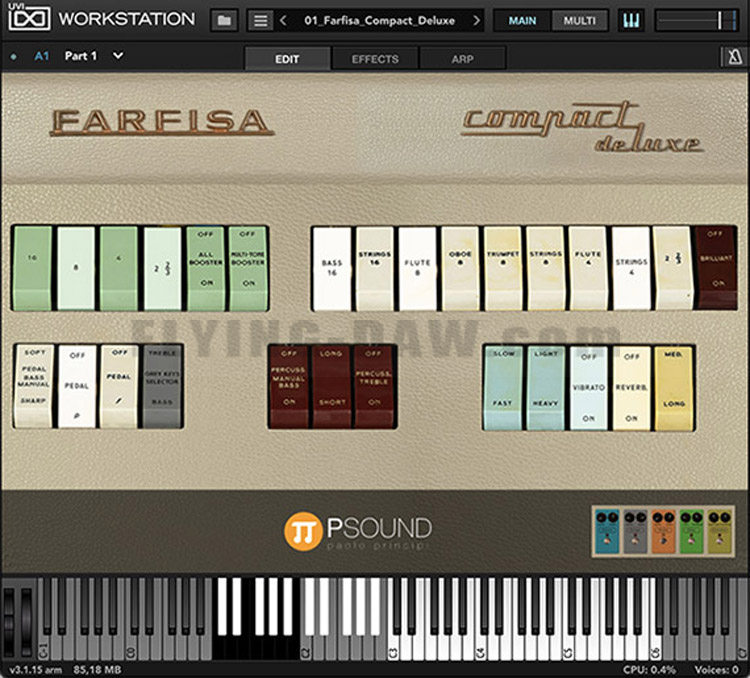Viewport: 750px width, 678px height.
Task: Adjust the master volume slider
Action: click(x=695, y=21)
